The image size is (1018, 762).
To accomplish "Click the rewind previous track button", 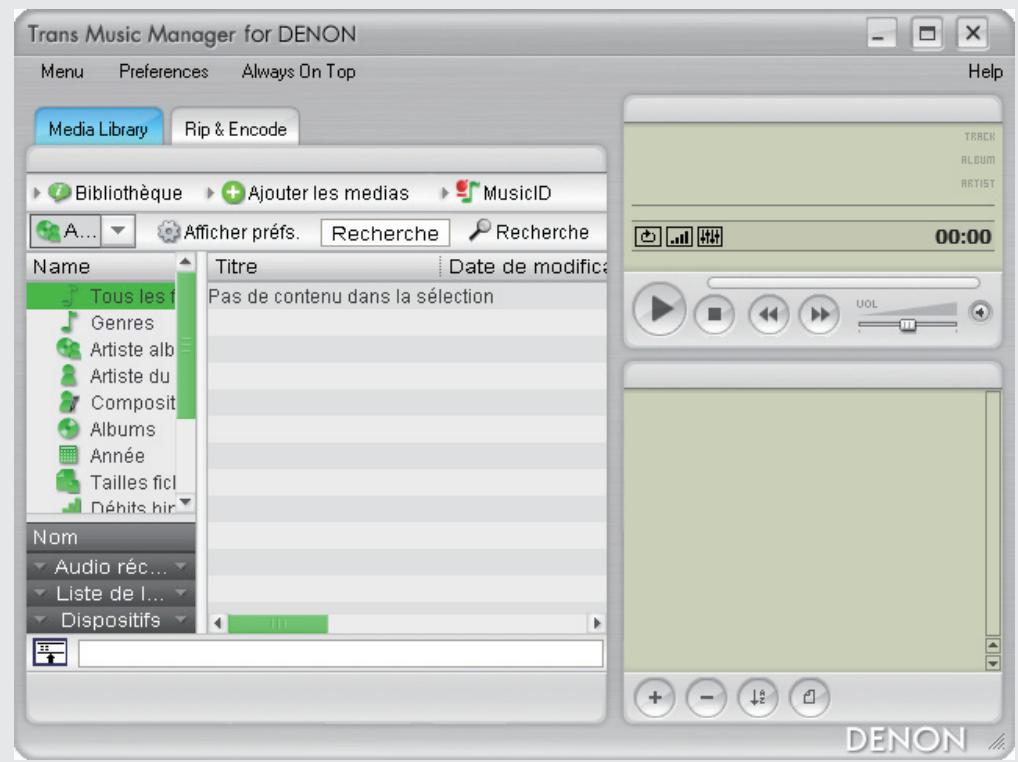I will point(769,314).
